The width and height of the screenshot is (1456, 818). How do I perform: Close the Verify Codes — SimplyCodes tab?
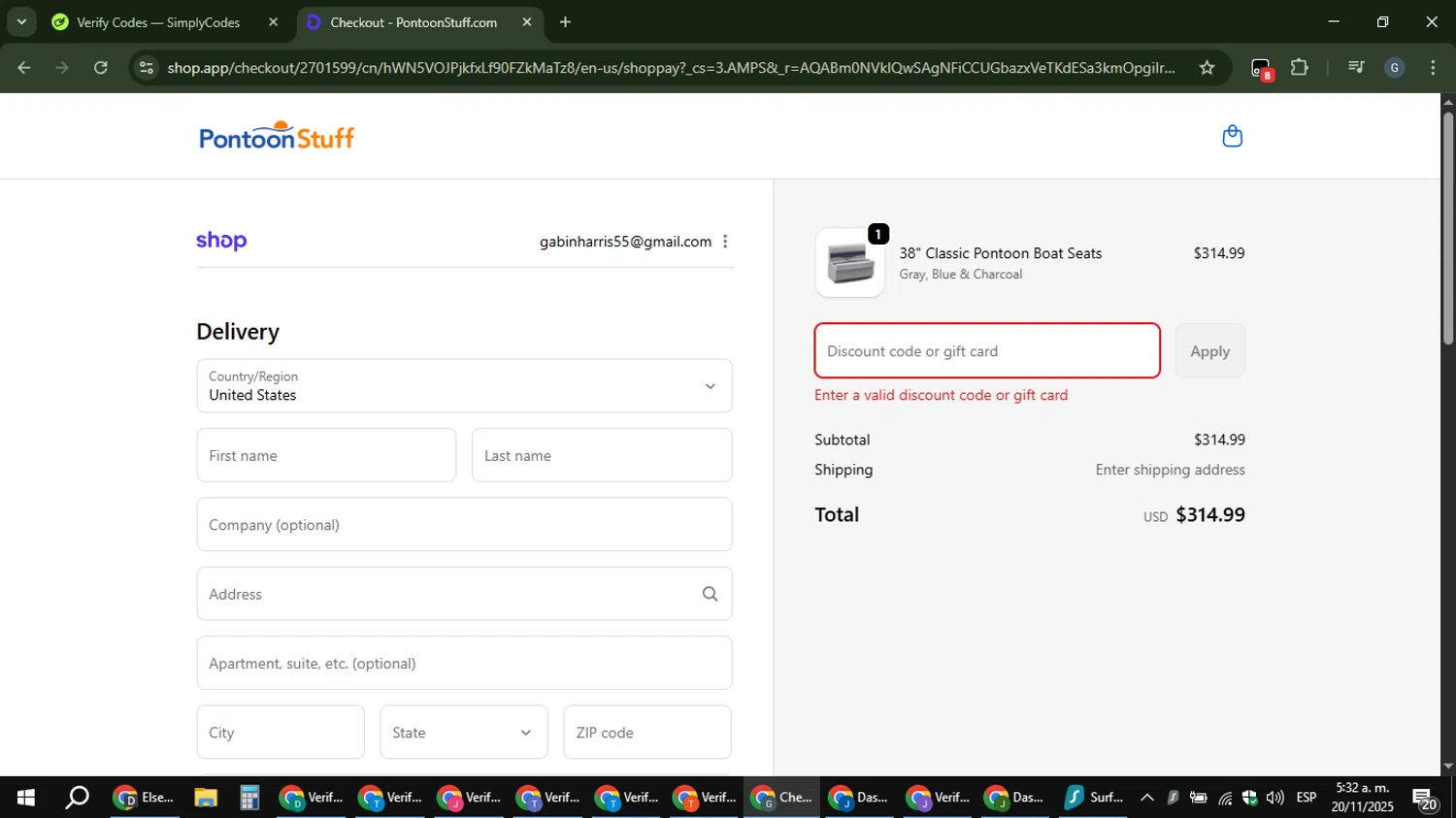[273, 21]
